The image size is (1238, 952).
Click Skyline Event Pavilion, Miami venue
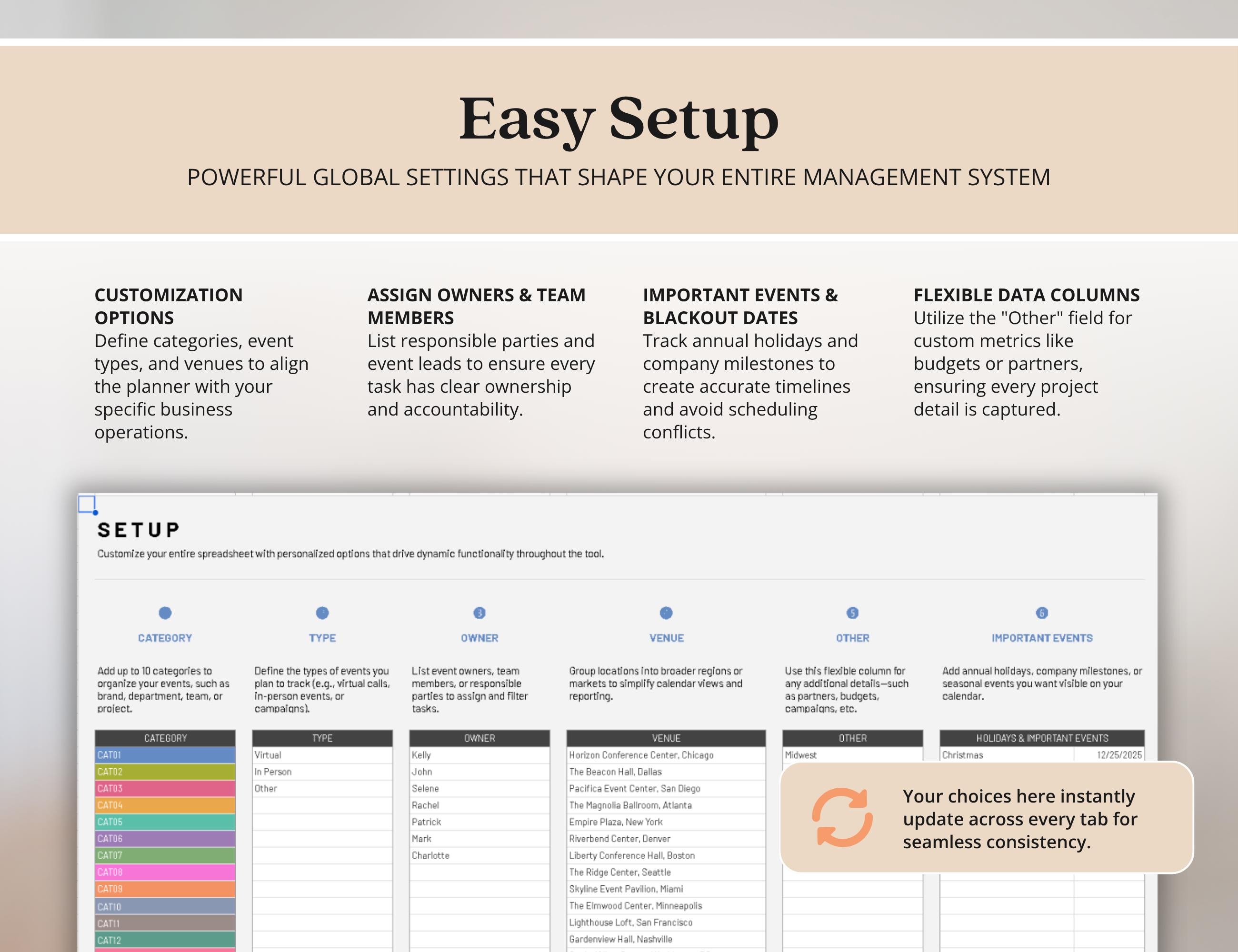666,889
